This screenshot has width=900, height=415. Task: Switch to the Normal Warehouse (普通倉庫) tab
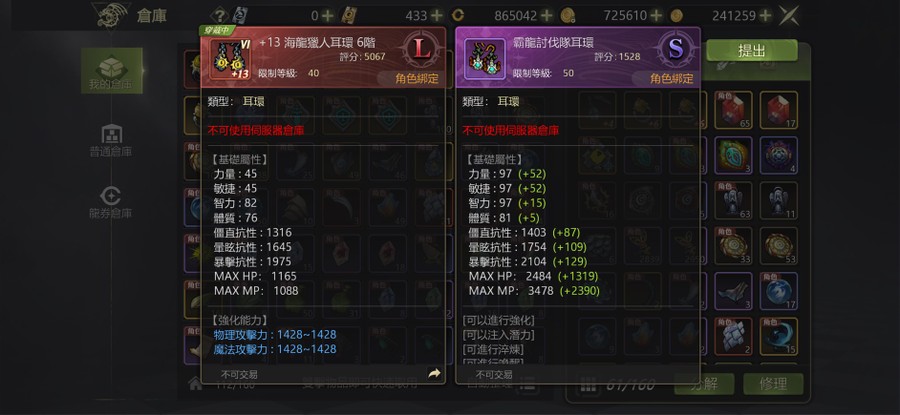pyautogui.click(x=111, y=140)
